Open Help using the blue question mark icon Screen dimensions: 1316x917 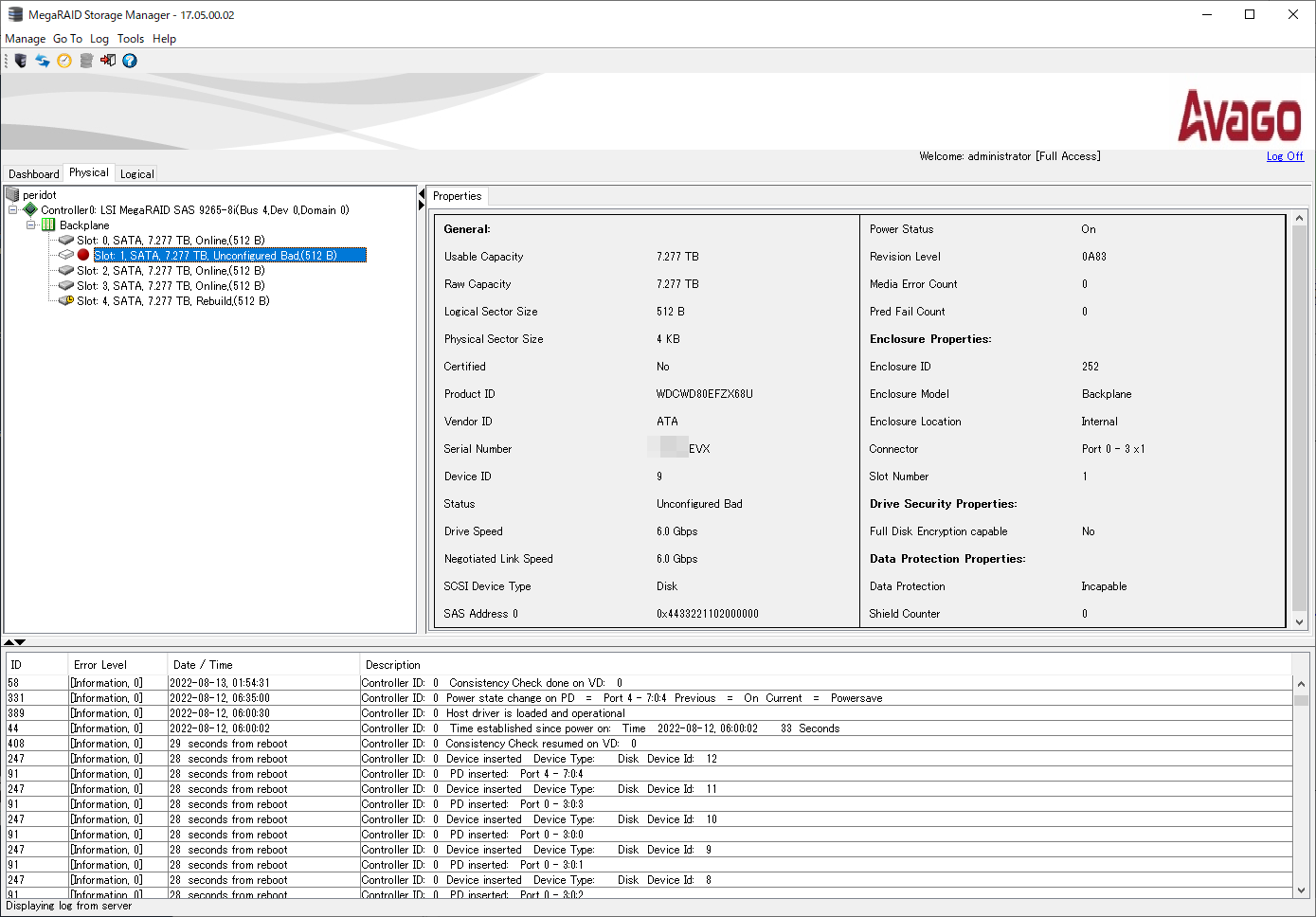[130, 61]
